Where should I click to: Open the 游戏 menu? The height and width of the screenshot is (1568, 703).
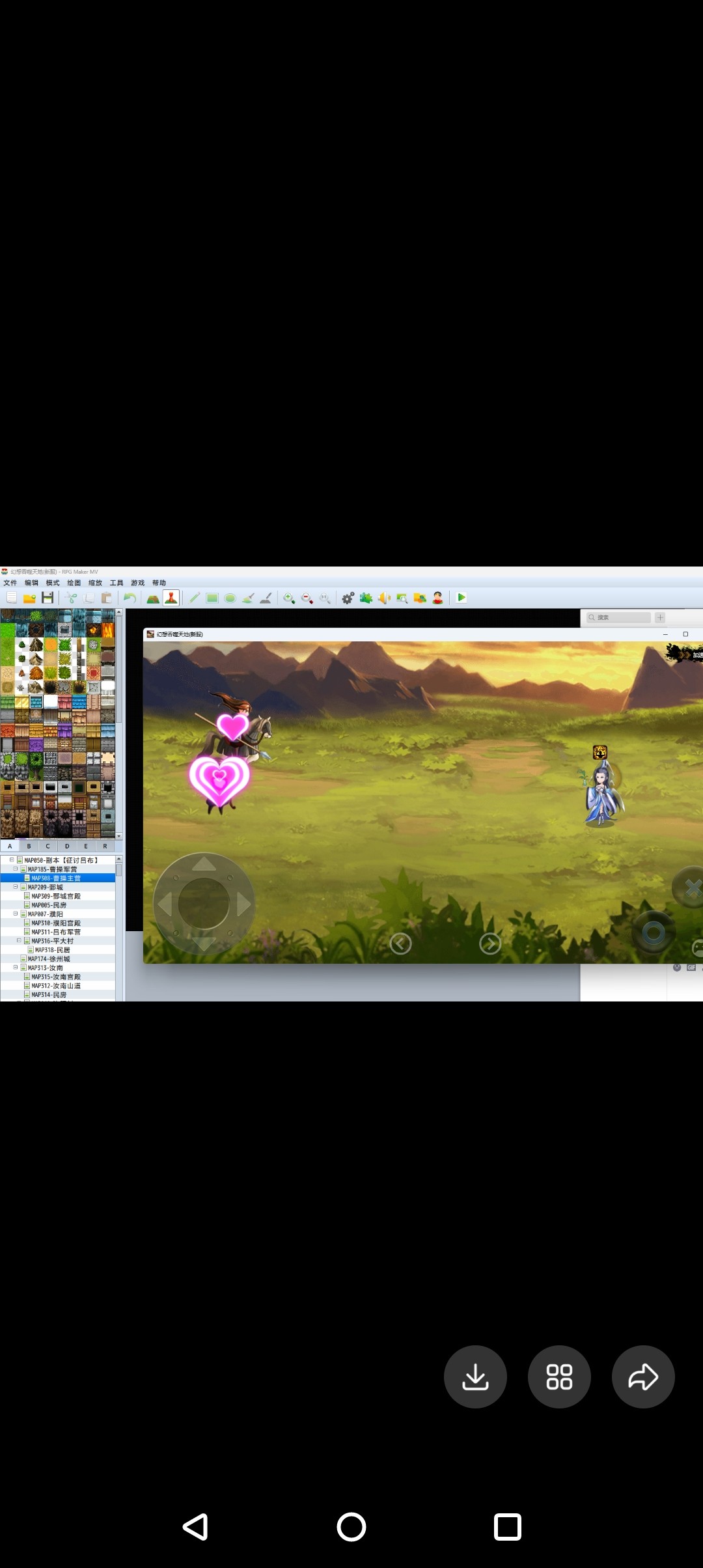tap(138, 583)
